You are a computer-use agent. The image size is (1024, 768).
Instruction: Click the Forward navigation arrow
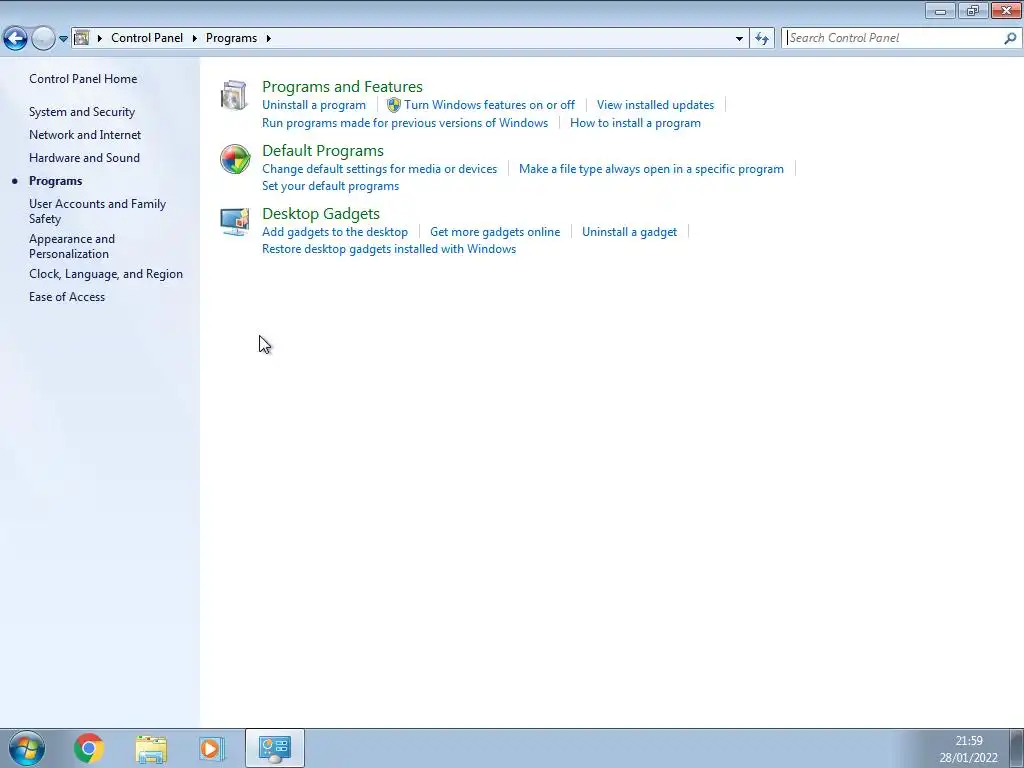point(43,39)
